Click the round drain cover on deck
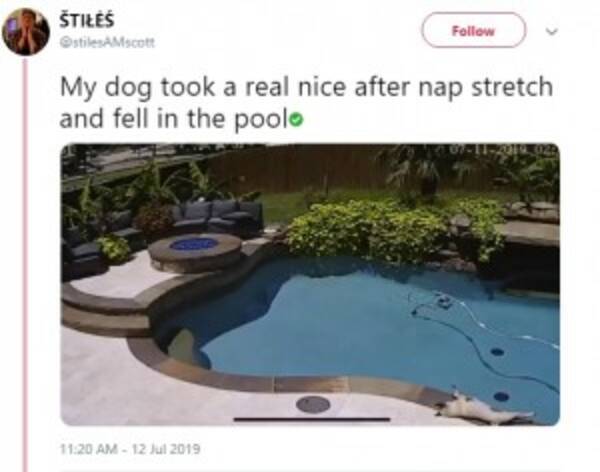This screenshot has width=600, height=472. tap(313, 404)
